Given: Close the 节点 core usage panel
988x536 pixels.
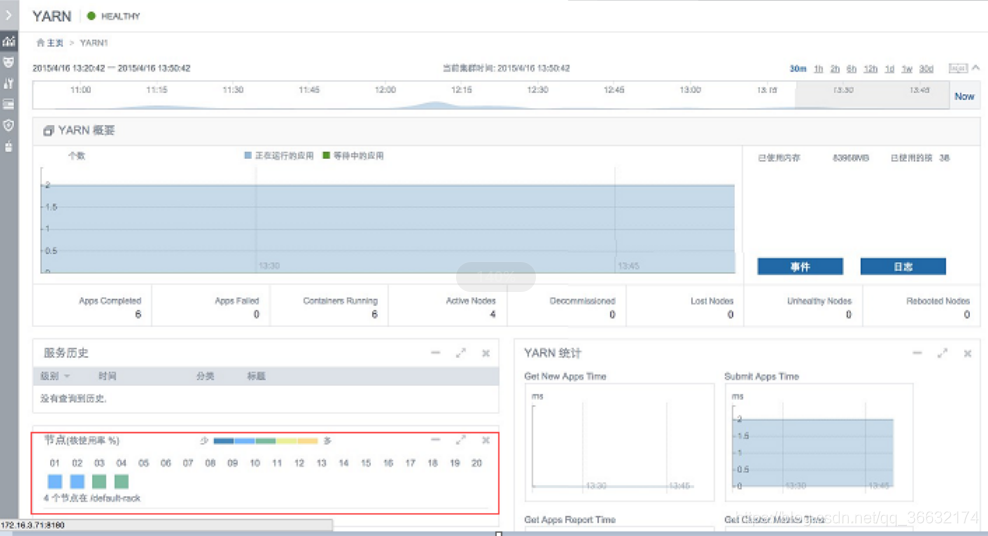Looking at the screenshot, I should click(x=486, y=440).
